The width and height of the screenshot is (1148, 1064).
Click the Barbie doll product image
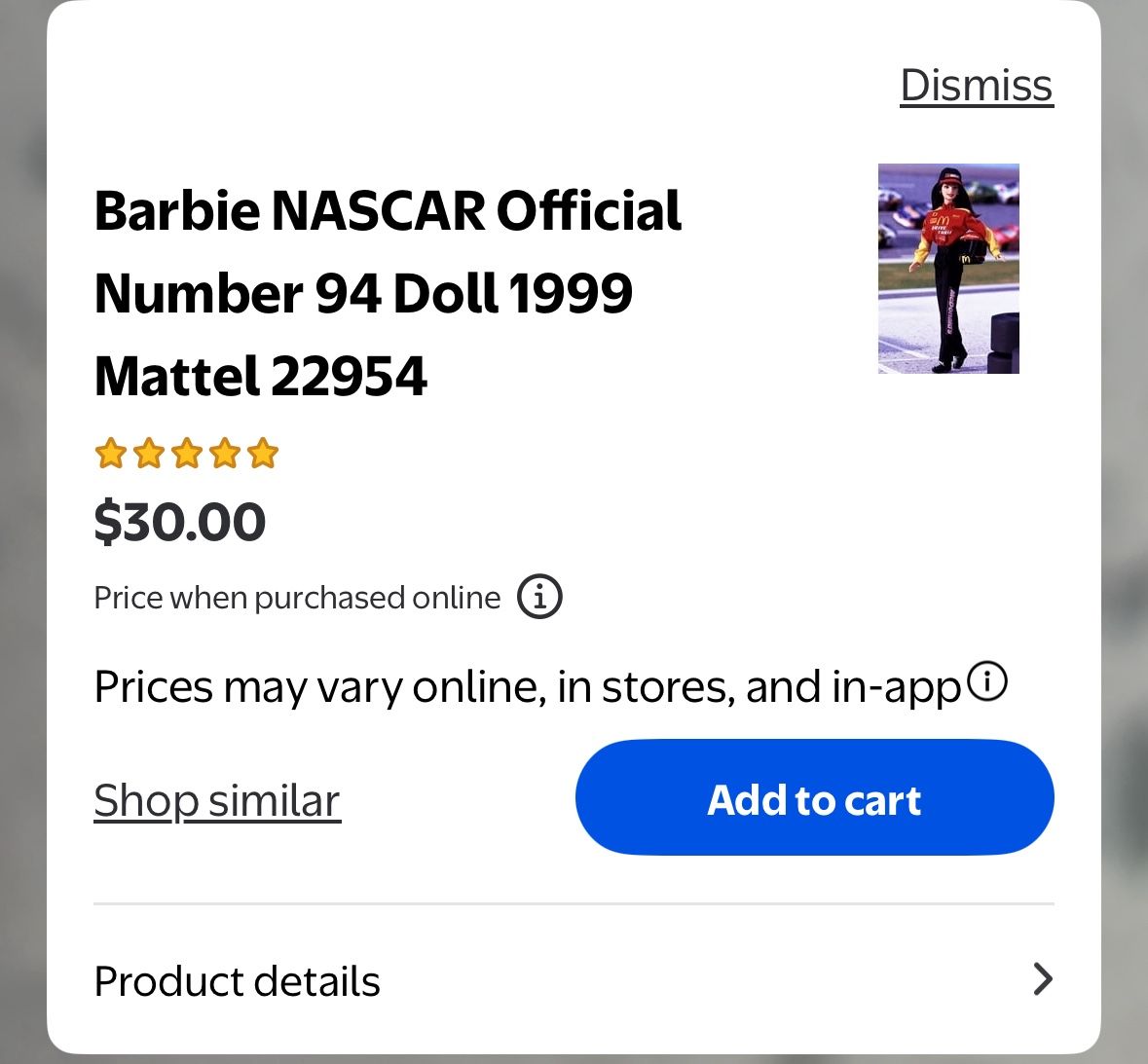(x=947, y=268)
